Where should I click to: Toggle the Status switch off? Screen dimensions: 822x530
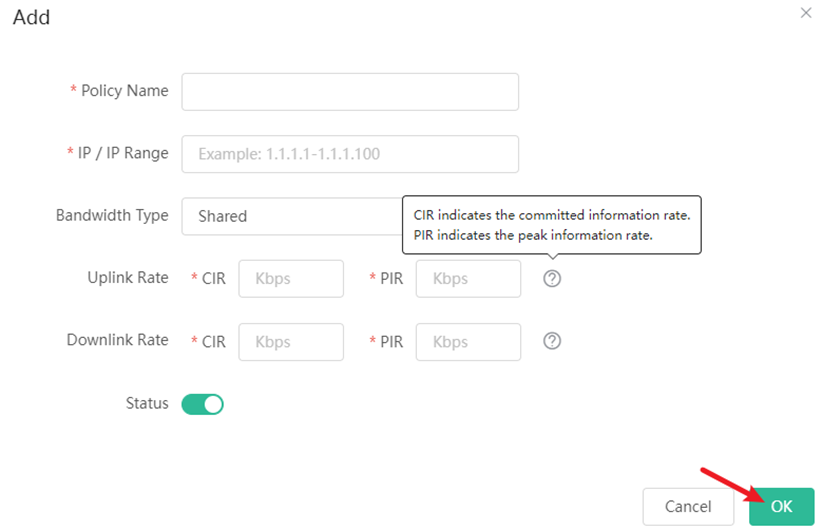tap(202, 404)
